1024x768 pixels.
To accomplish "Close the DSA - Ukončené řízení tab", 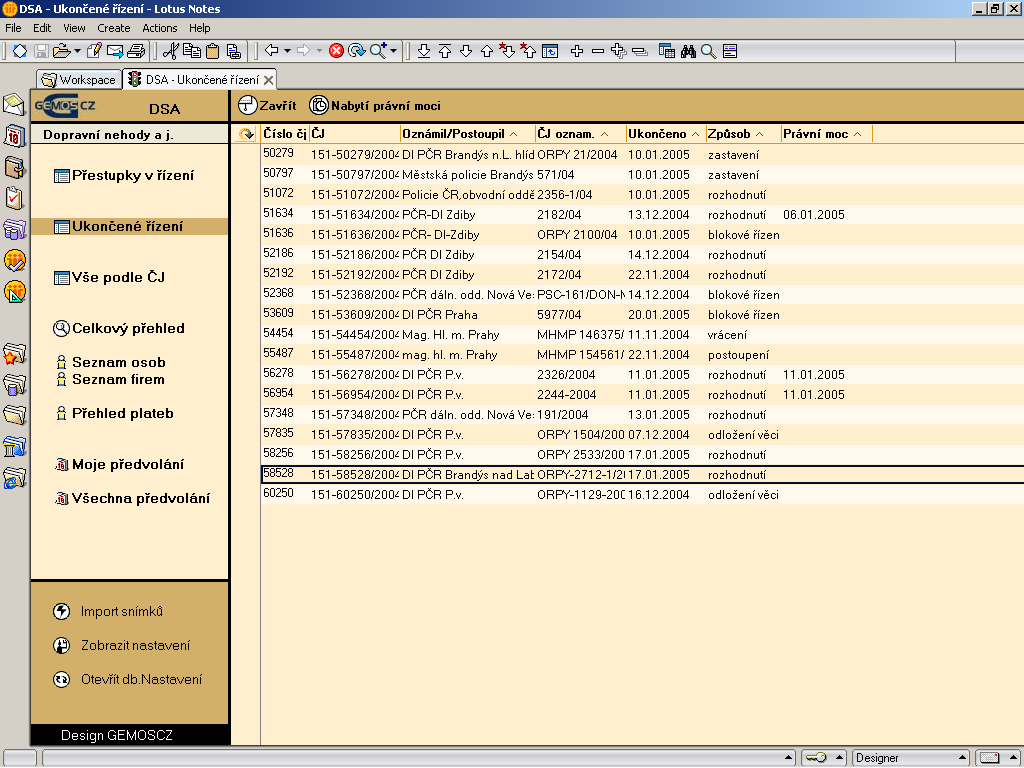I will tap(268, 80).
